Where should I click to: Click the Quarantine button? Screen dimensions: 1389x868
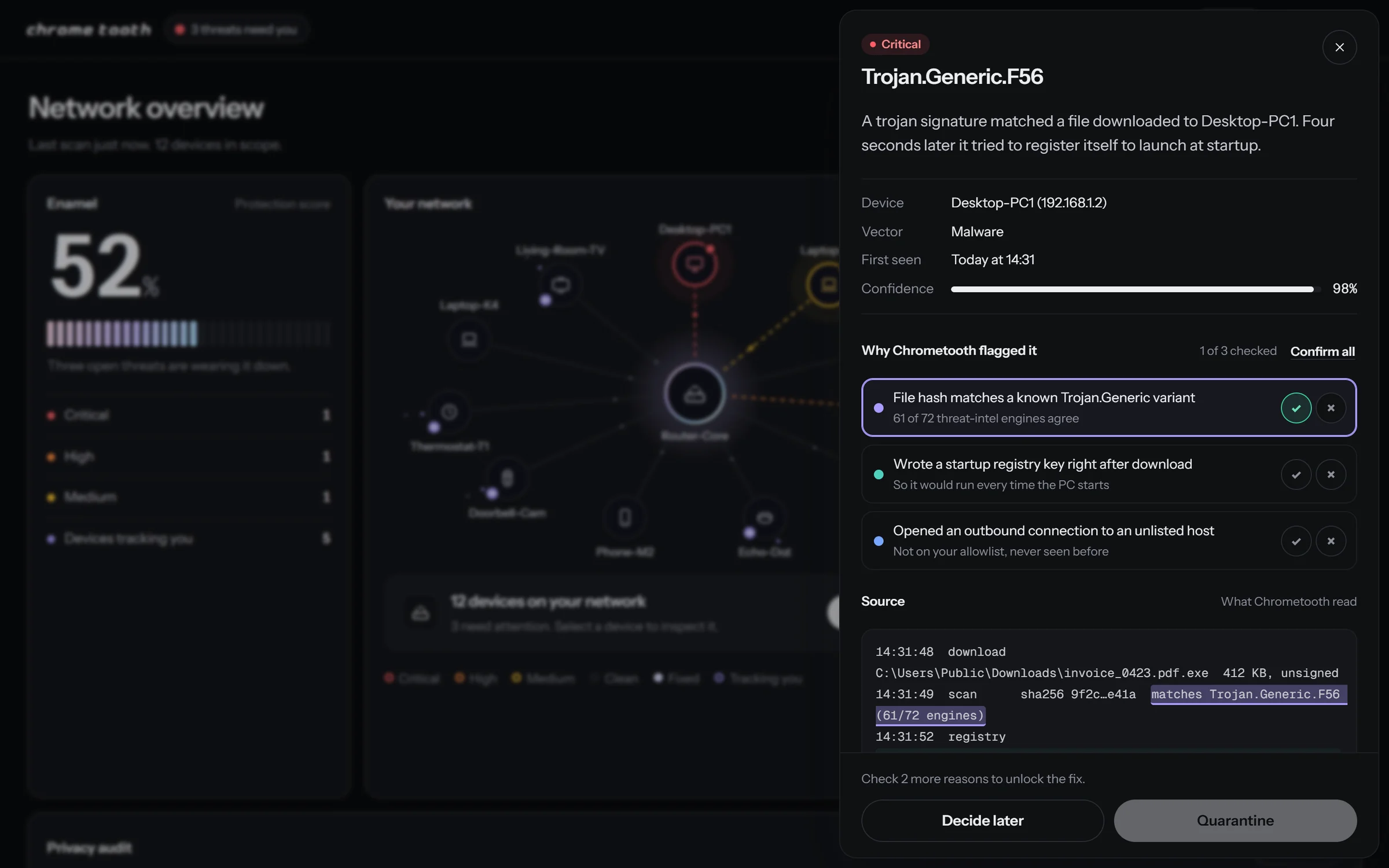pos(1235,820)
